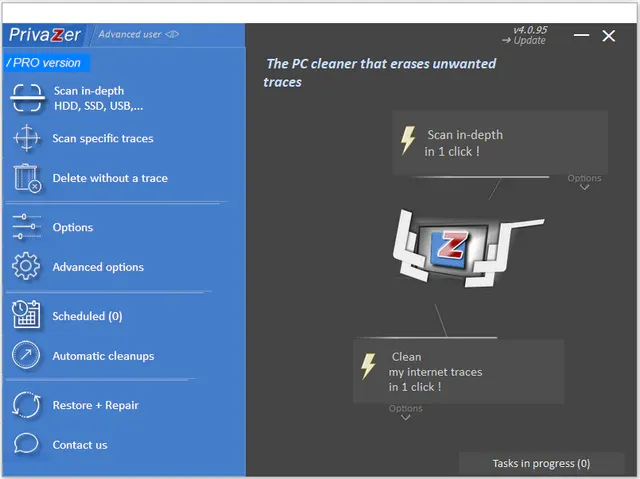Expand Options under Scan in-depth tile
Screen dimensions: 640x479
tap(584, 182)
